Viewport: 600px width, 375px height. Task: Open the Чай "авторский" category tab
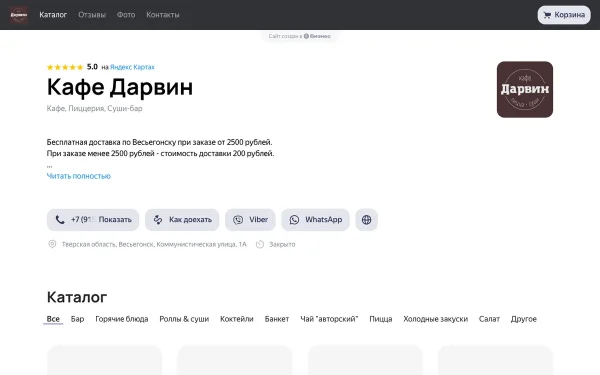[329, 319]
